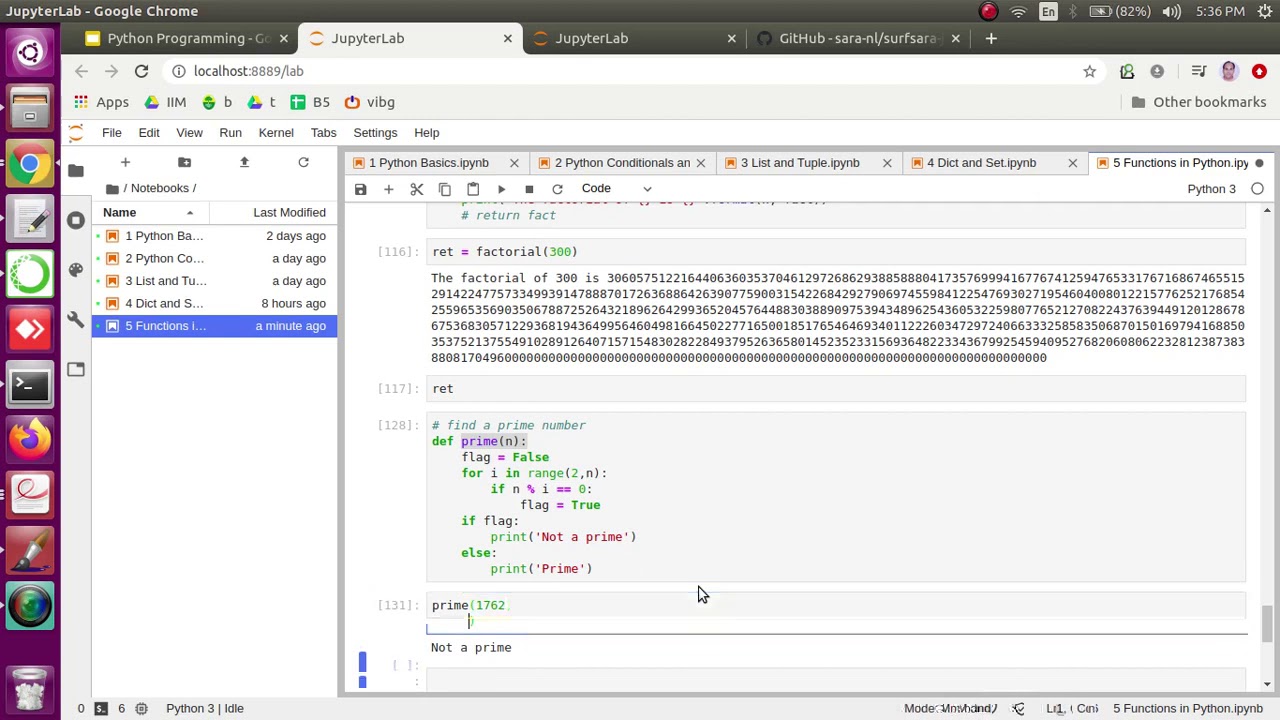Image resolution: width=1280 pixels, height=720 pixels.
Task: Open the commands palette sidebar
Action: tap(76, 270)
